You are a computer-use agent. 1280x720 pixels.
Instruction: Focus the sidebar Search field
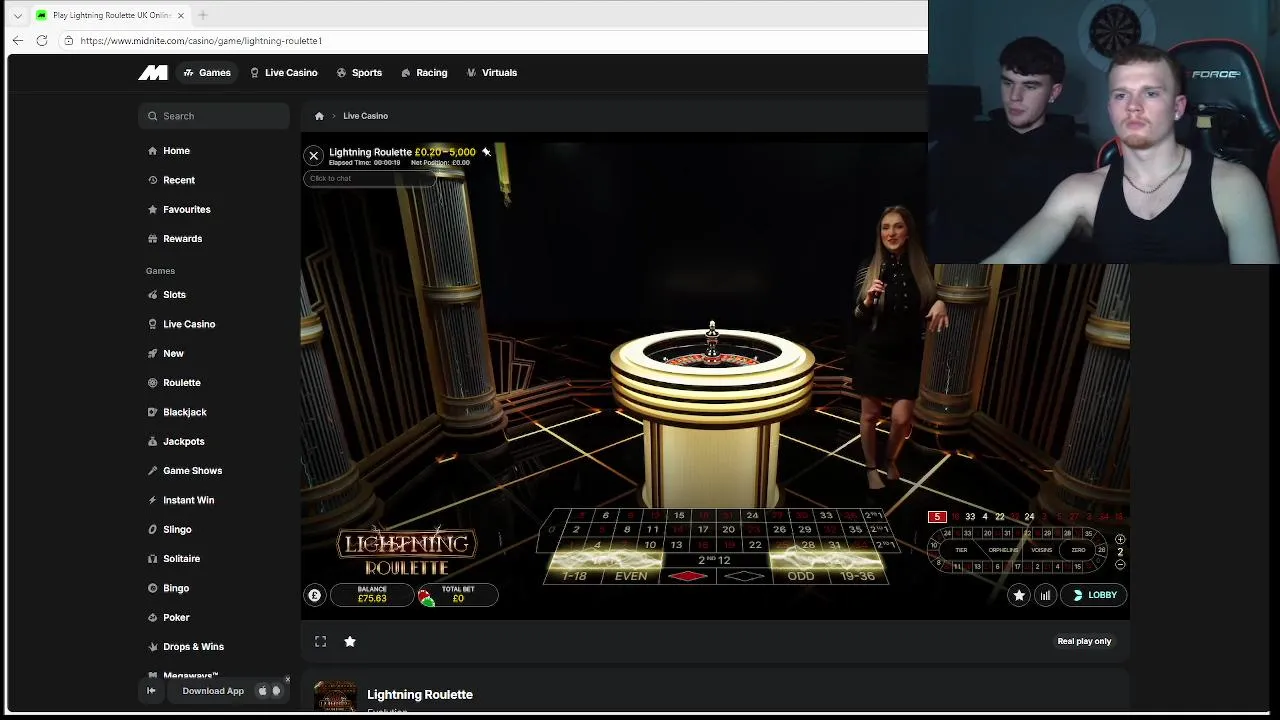pyautogui.click(x=214, y=116)
